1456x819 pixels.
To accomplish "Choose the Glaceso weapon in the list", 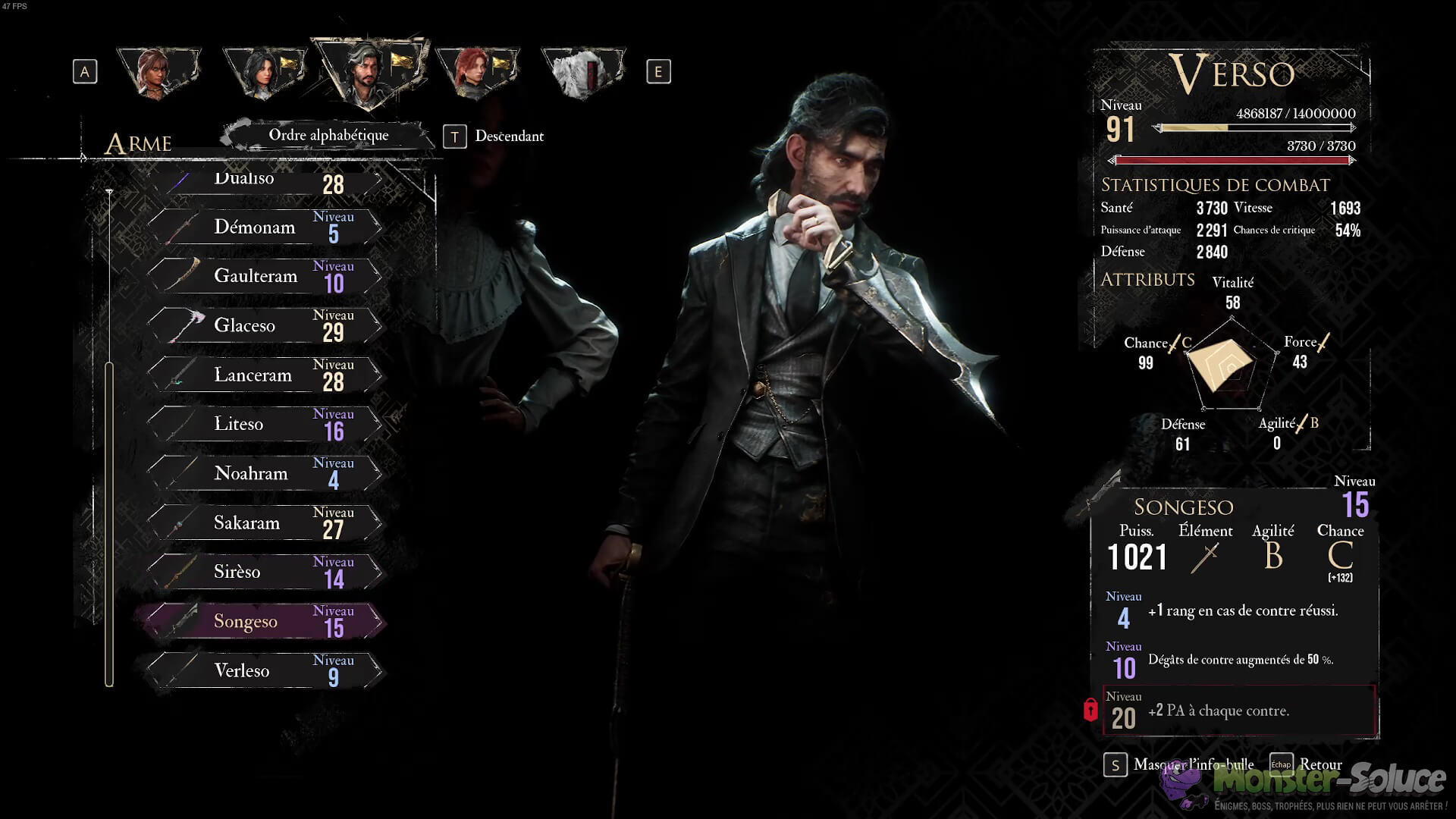I will pos(265,325).
